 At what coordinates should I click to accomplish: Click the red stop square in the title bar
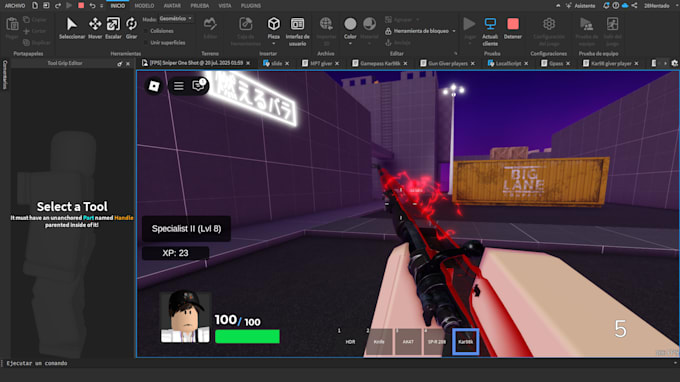[81, 6]
